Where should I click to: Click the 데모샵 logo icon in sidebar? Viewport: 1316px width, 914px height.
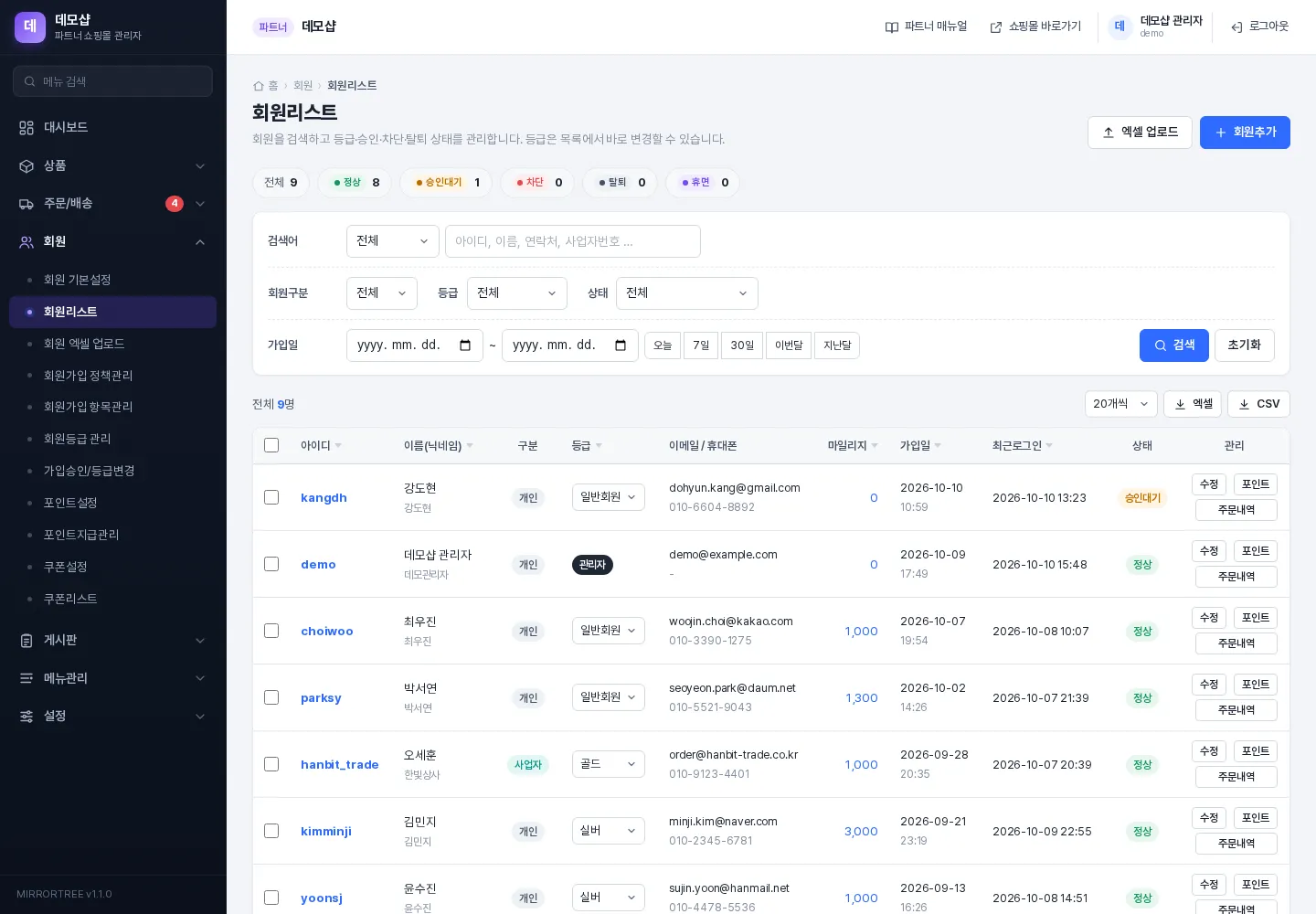(x=30, y=27)
